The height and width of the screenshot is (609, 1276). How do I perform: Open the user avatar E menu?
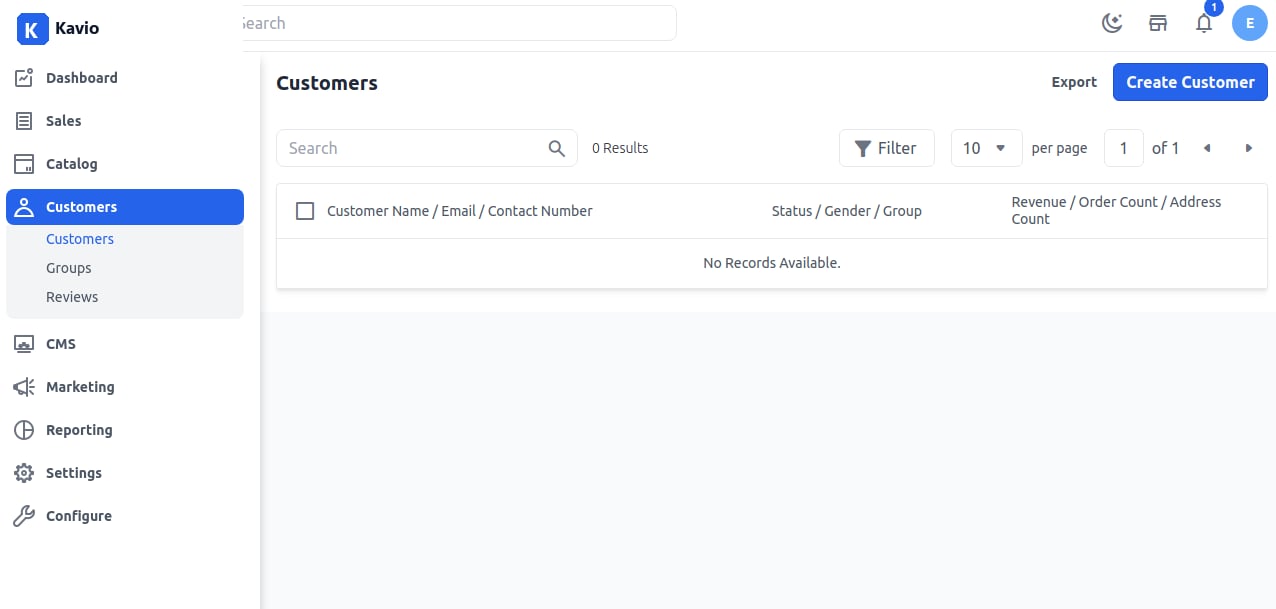(1250, 23)
